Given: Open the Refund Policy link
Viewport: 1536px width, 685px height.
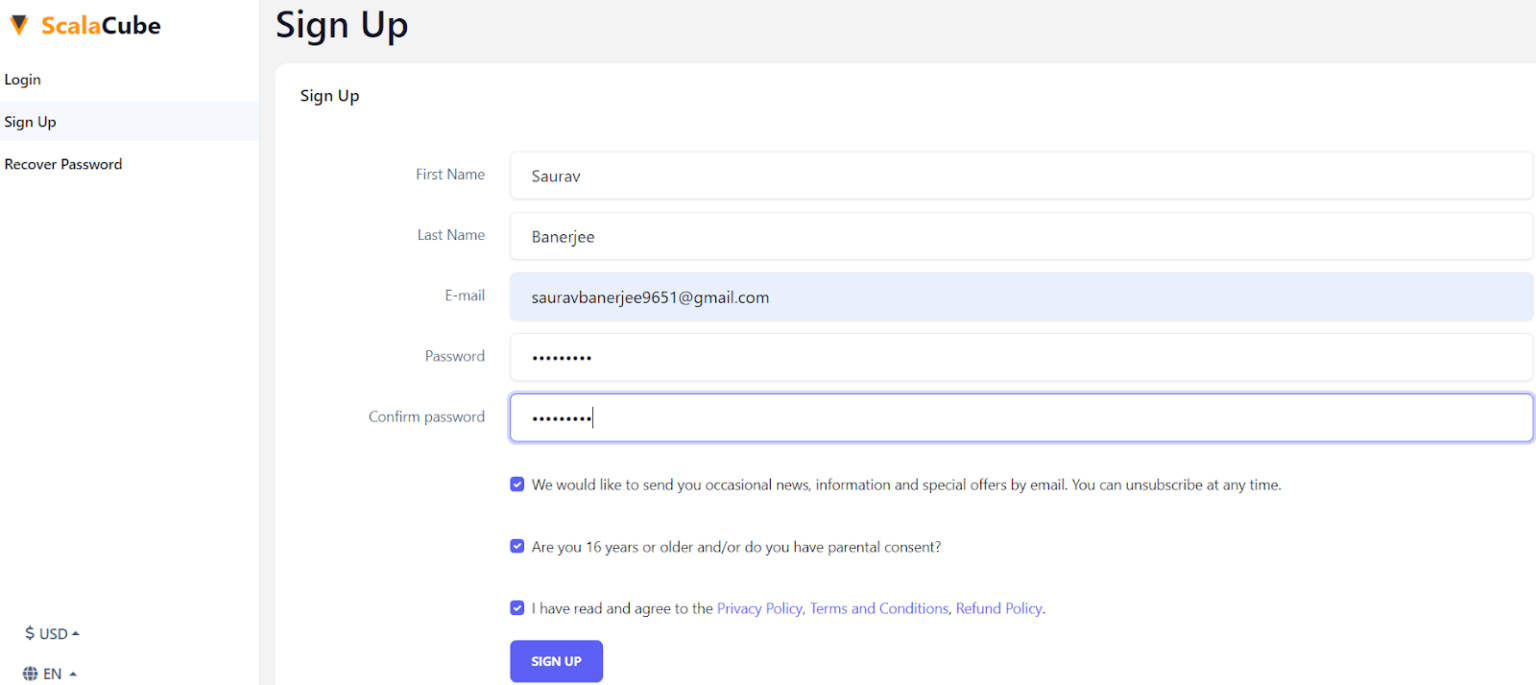Looking at the screenshot, I should (x=998, y=608).
